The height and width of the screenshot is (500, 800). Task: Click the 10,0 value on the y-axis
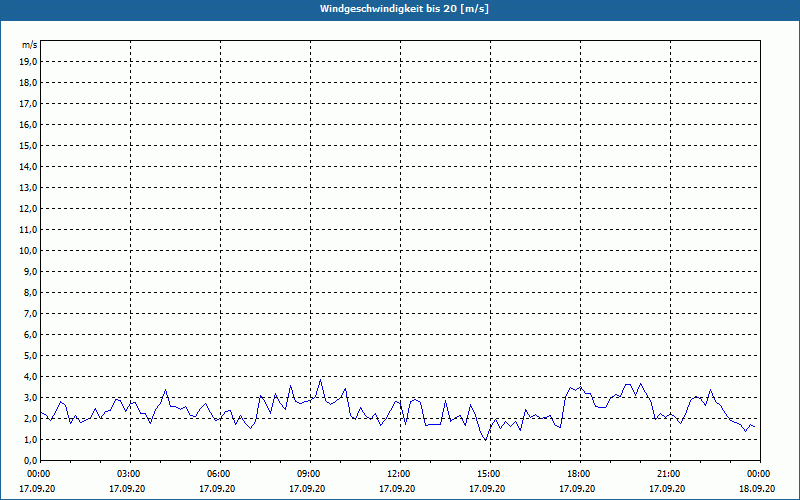pyautogui.click(x=29, y=250)
